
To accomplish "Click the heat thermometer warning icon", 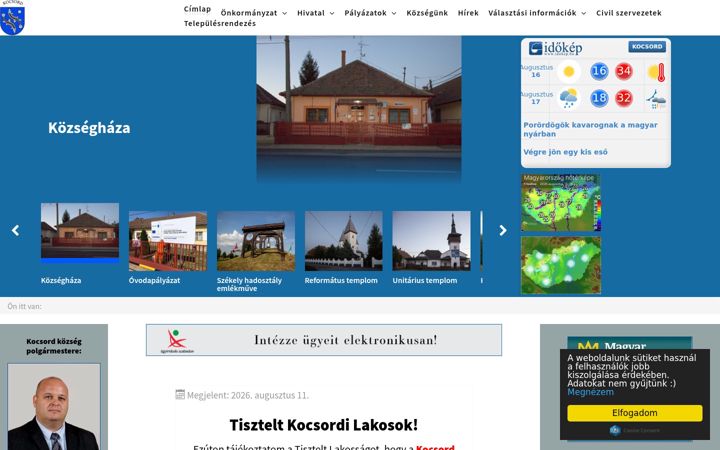I will point(656,72).
